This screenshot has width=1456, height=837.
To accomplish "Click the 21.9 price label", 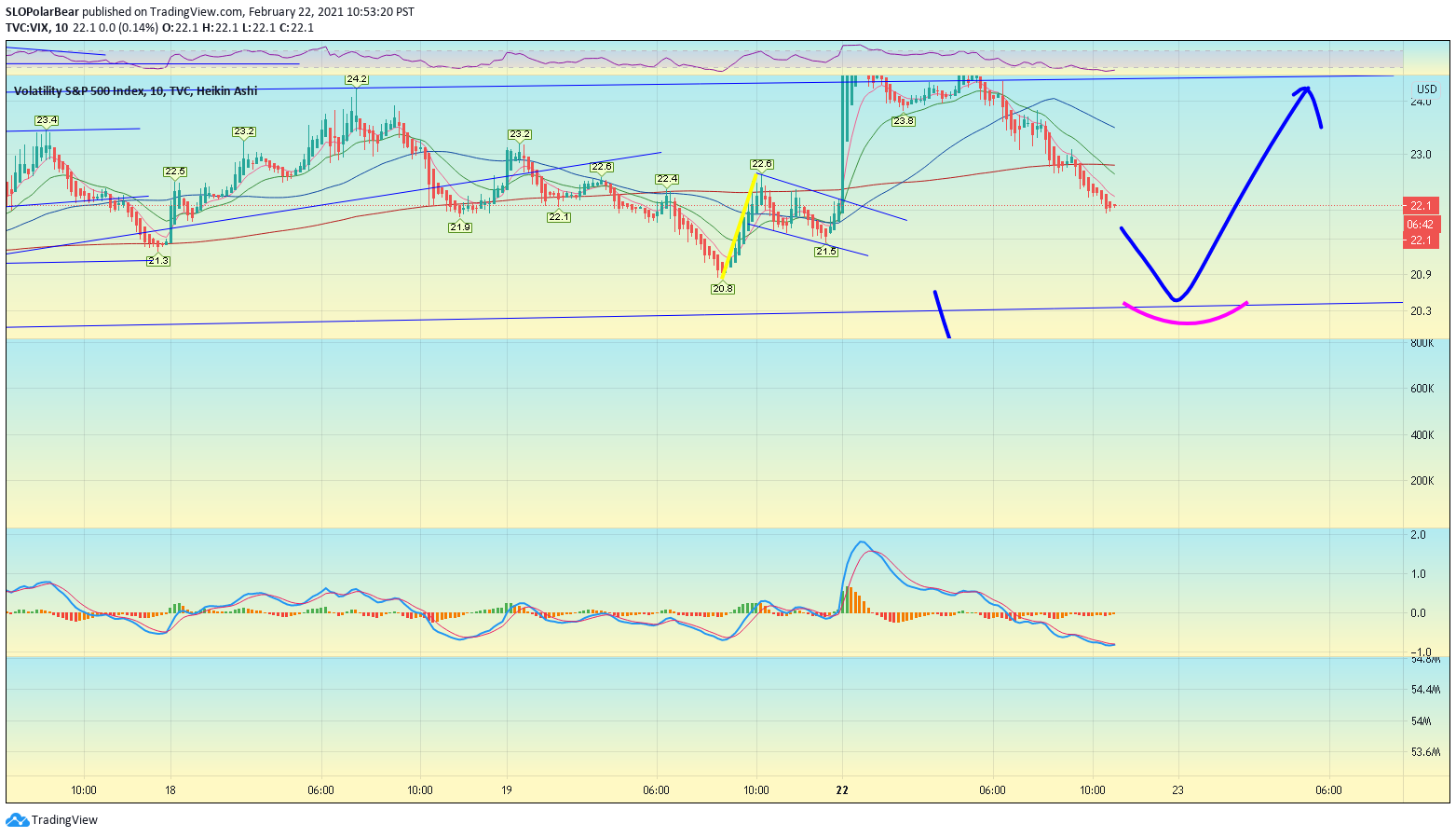I will 459,227.
